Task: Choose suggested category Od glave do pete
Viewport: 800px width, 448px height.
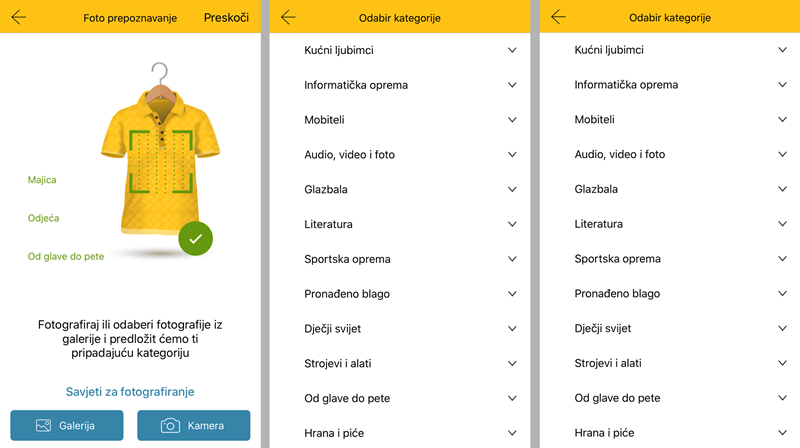Action: (x=66, y=256)
